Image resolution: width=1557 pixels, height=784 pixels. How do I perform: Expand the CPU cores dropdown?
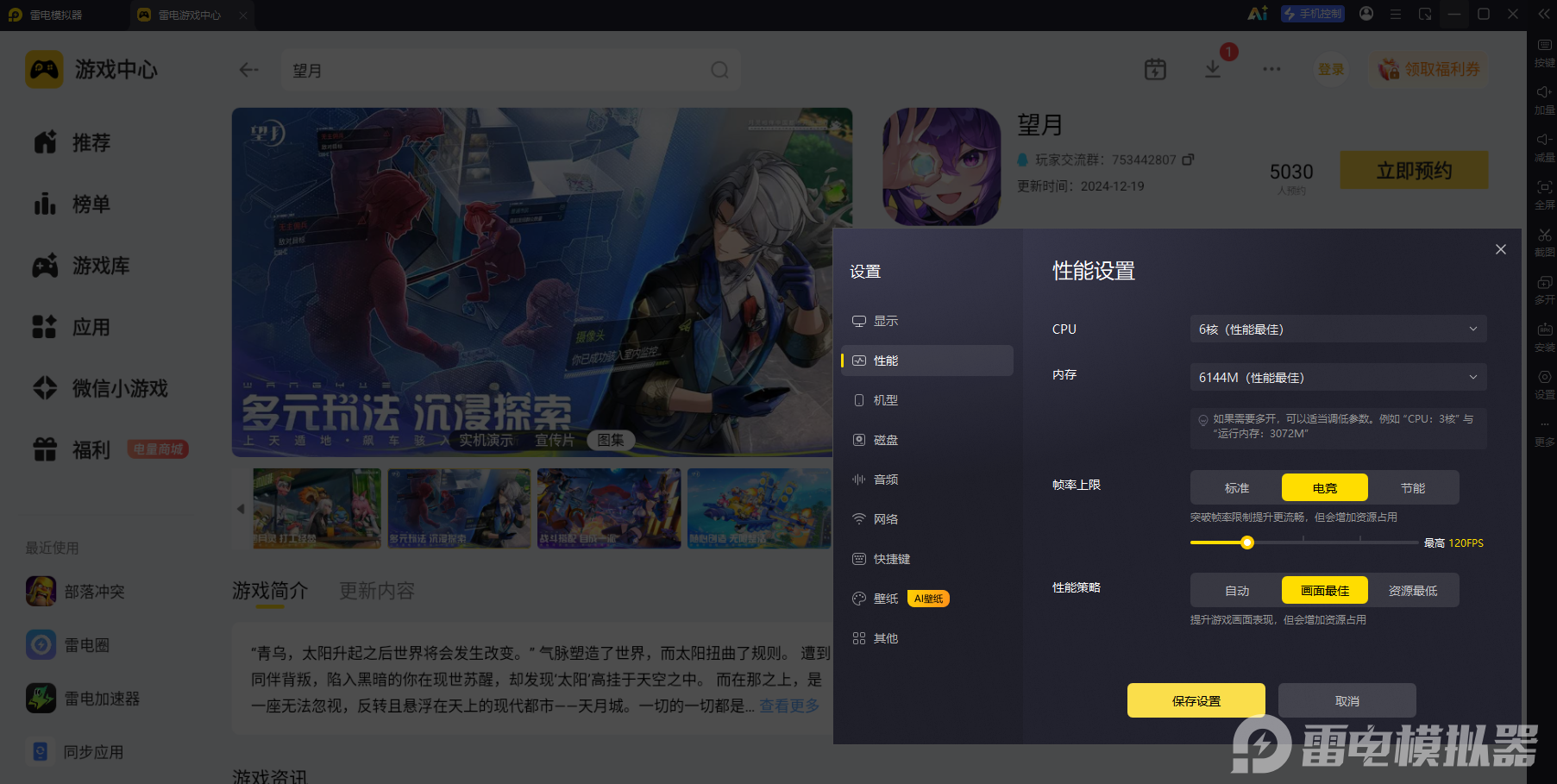[1338, 329]
